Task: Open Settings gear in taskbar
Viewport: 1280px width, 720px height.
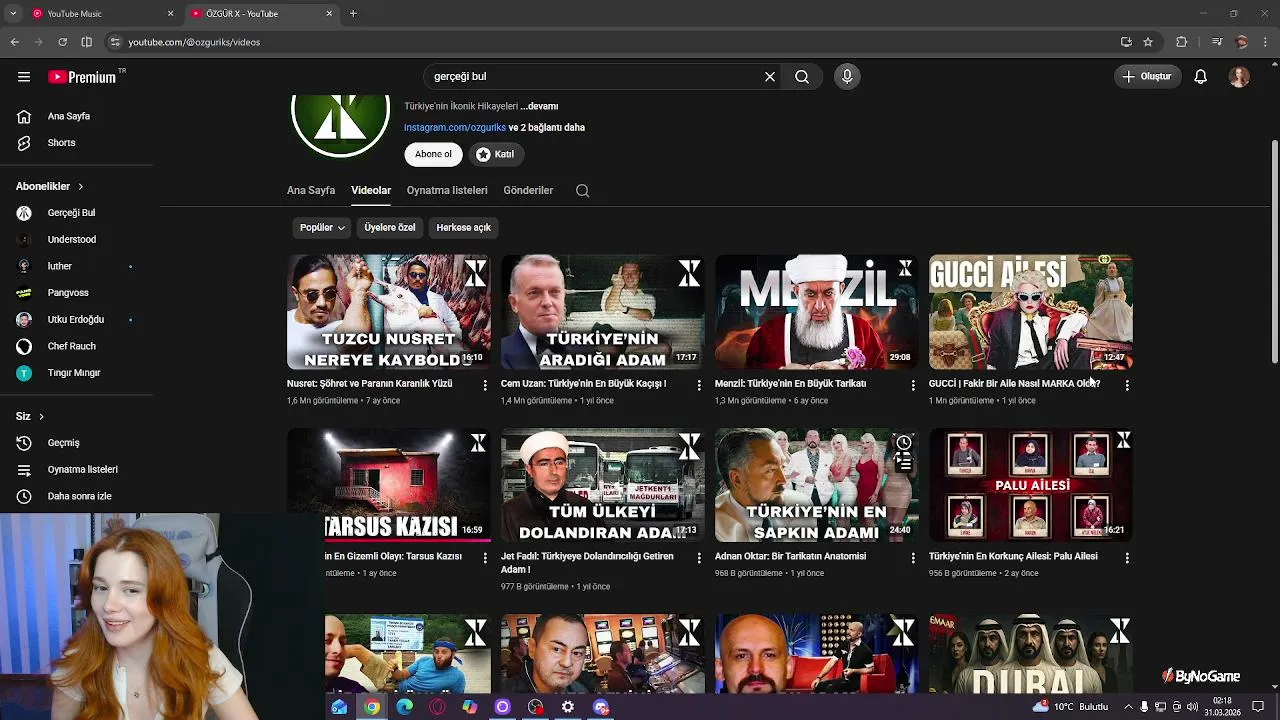Action: [x=568, y=707]
